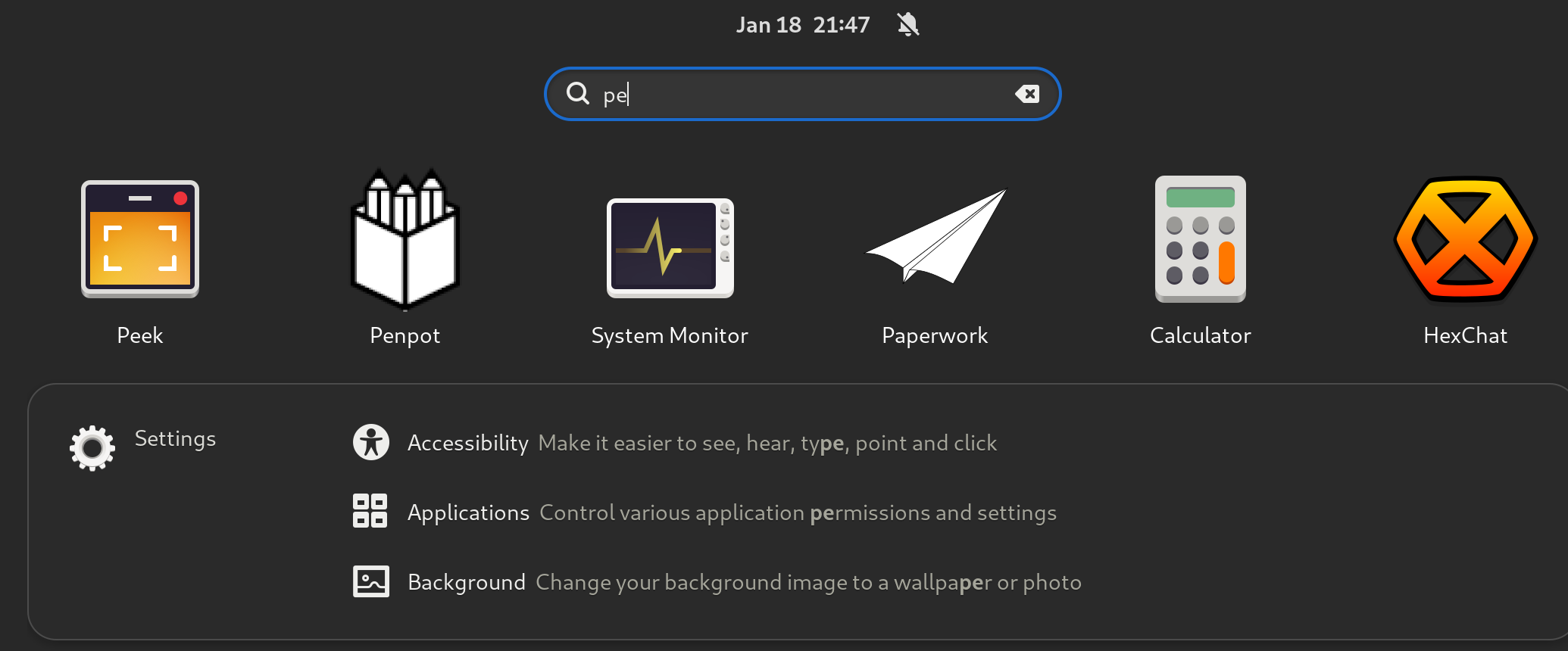1568x651 pixels.
Task: Click 'Control various application permissions' description
Action: (x=798, y=513)
